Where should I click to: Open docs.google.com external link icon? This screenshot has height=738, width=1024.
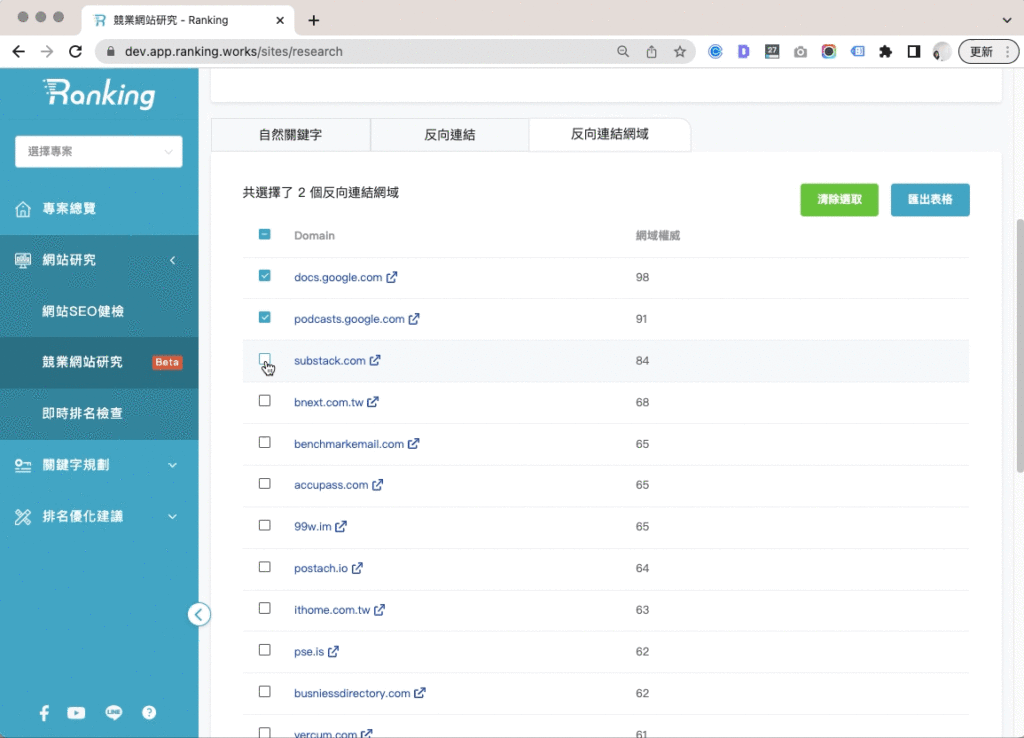[x=391, y=277]
